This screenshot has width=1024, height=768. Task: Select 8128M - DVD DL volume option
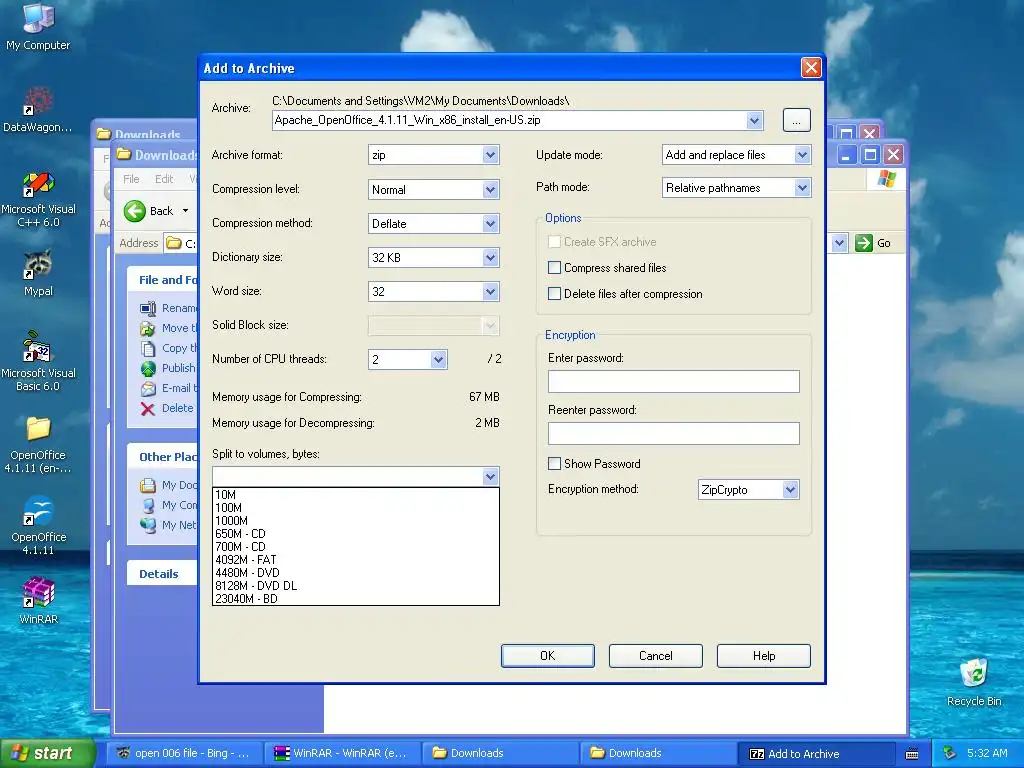pyautogui.click(x=356, y=586)
